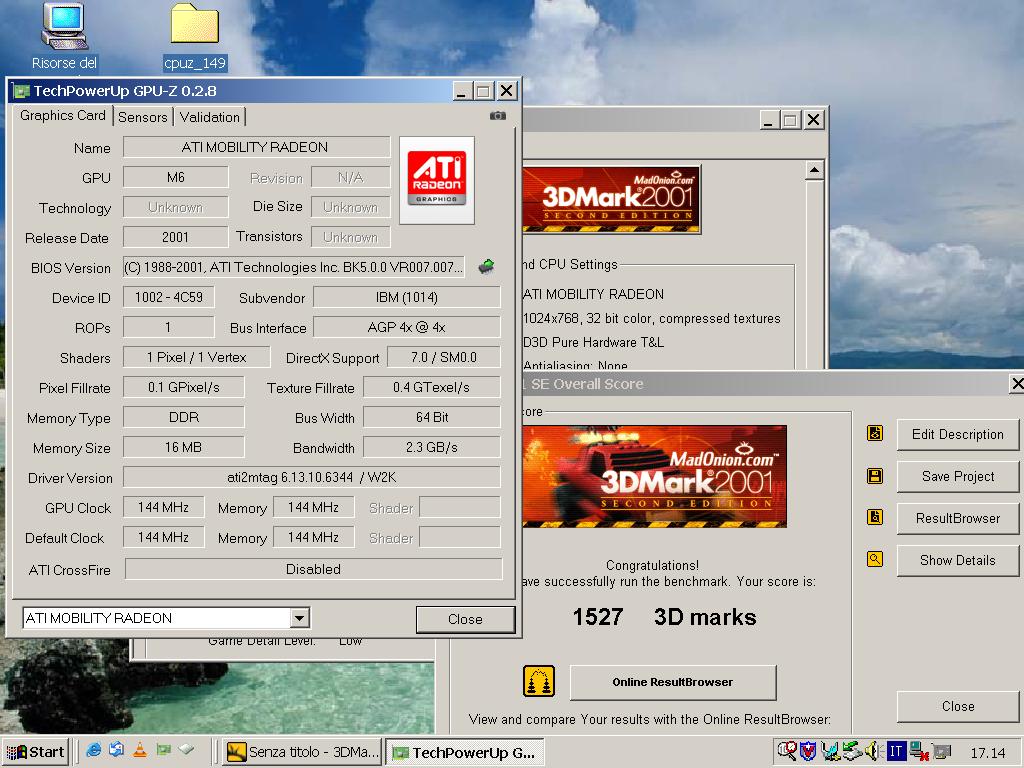Click the BIOS save chip icon
Screen dimensions: 1024x768
[487, 266]
